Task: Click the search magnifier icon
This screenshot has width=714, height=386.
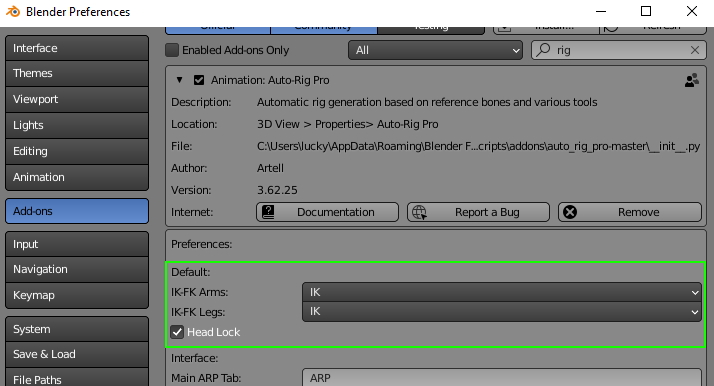Action: tap(543, 50)
